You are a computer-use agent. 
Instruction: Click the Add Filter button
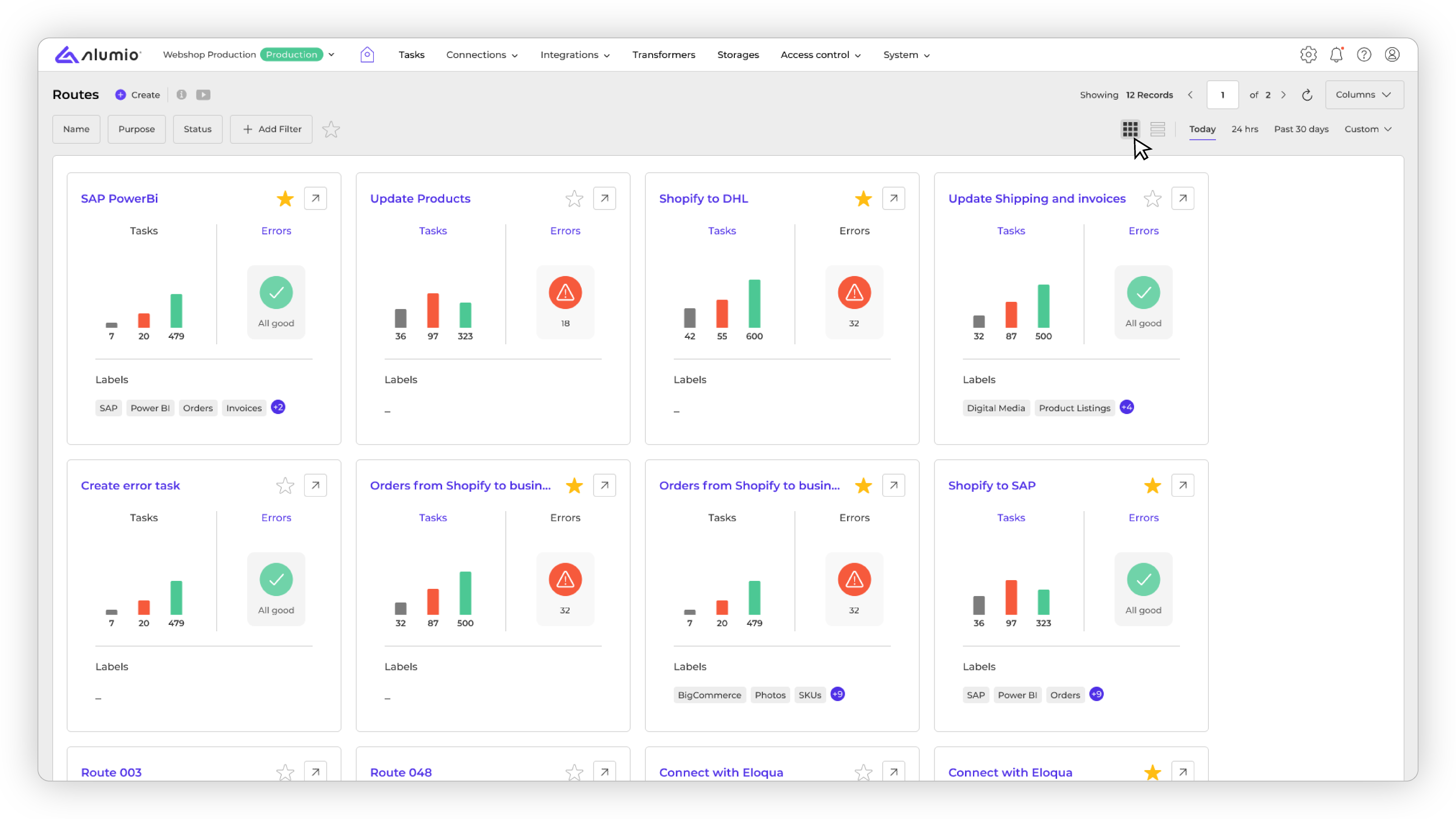(x=271, y=129)
